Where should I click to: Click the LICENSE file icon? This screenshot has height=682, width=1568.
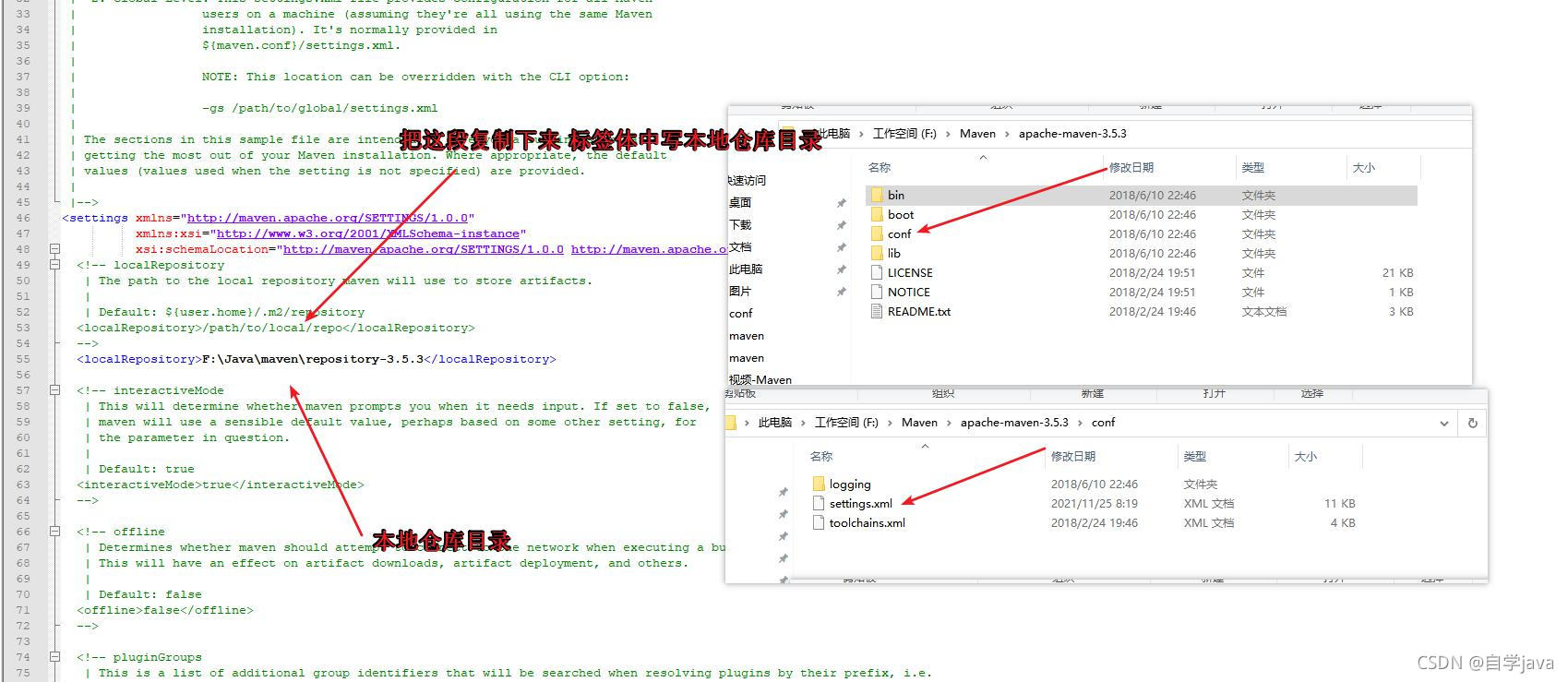[x=877, y=272]
